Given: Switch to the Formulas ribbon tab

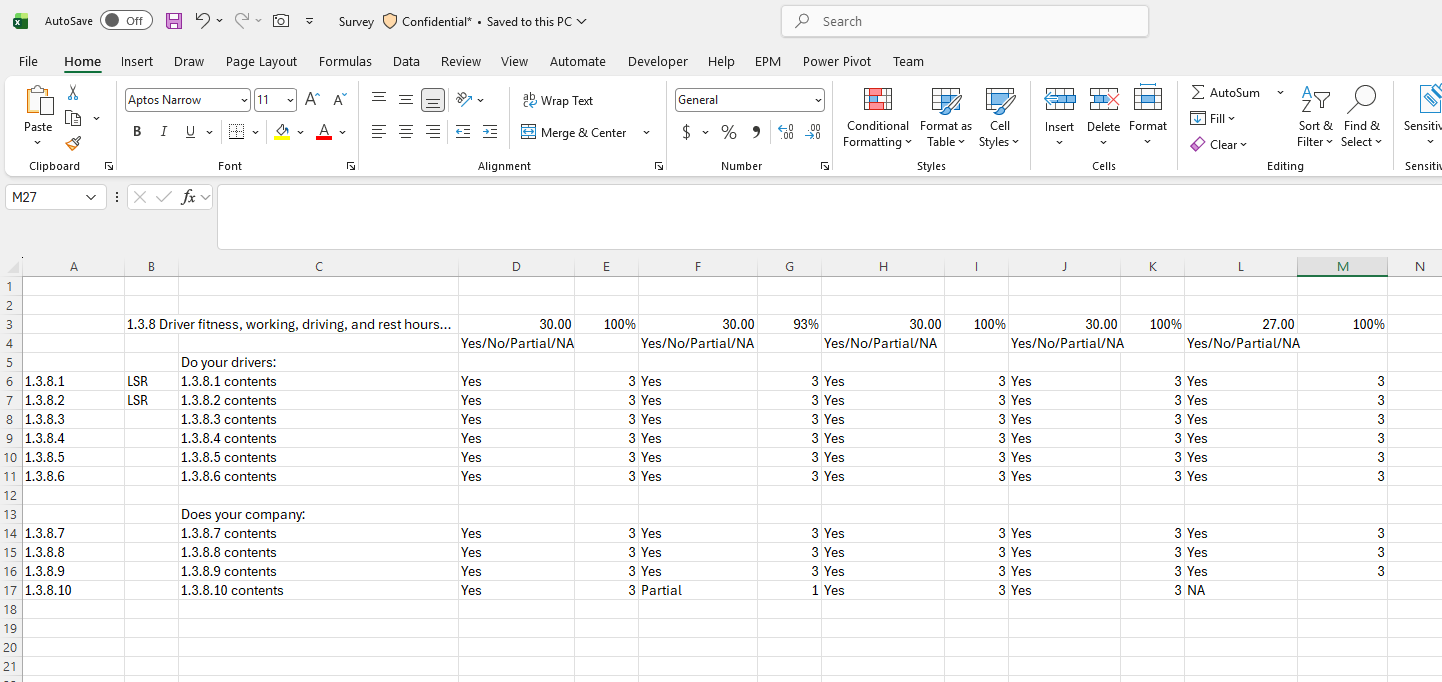Looking at the screenshot, I should click(345, 61).
